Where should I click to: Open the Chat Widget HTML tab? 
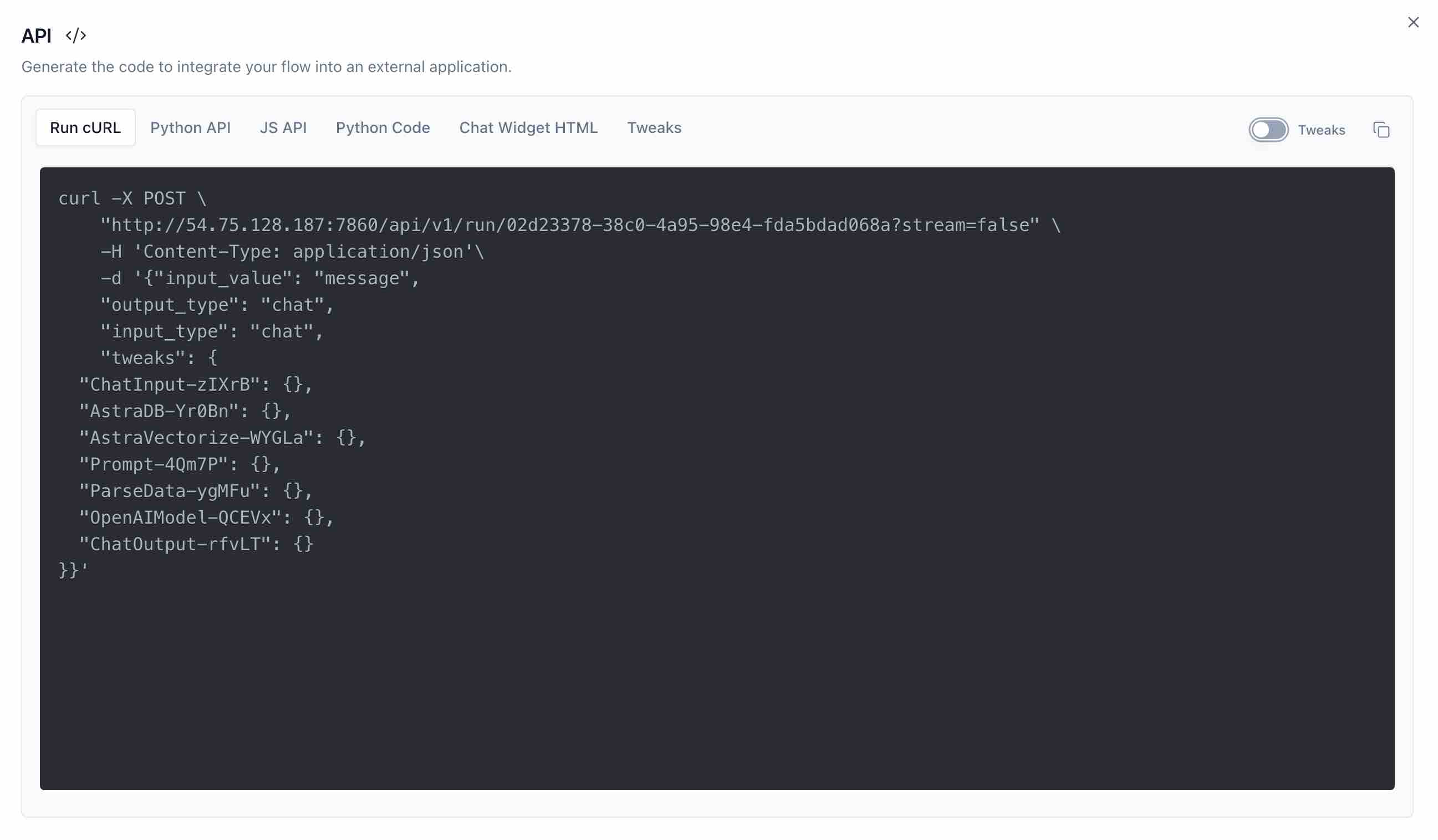click(528, 128)
